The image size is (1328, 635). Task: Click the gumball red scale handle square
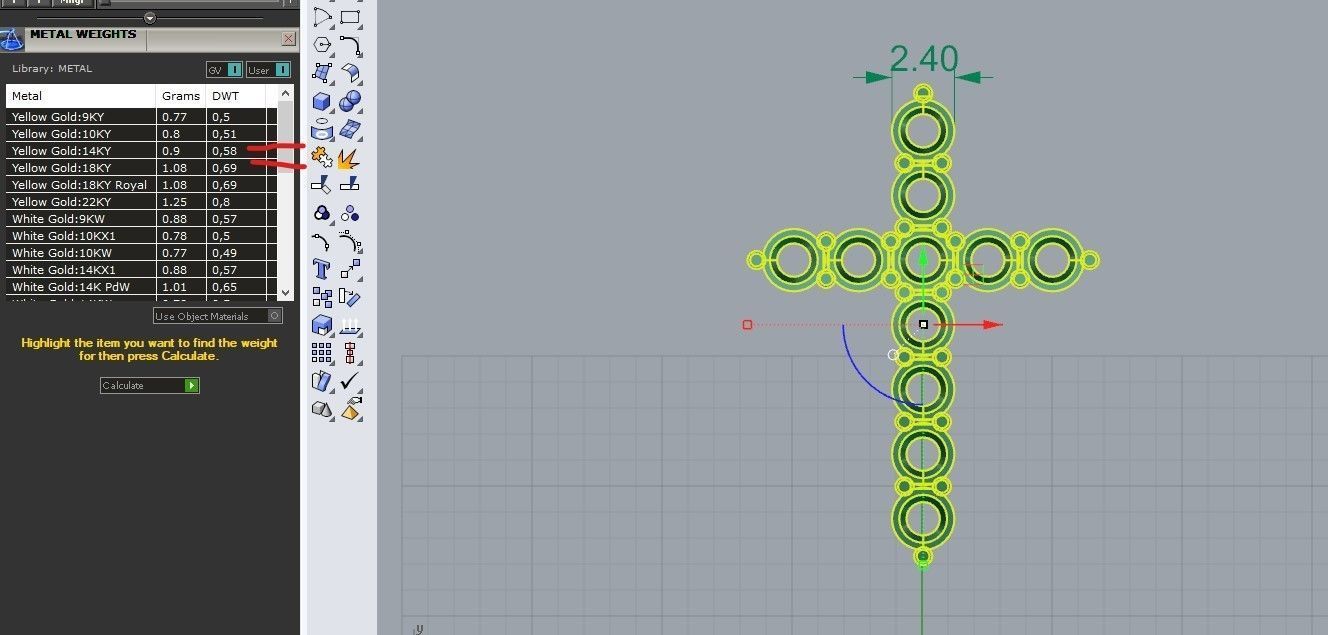(x=747, y=324)
